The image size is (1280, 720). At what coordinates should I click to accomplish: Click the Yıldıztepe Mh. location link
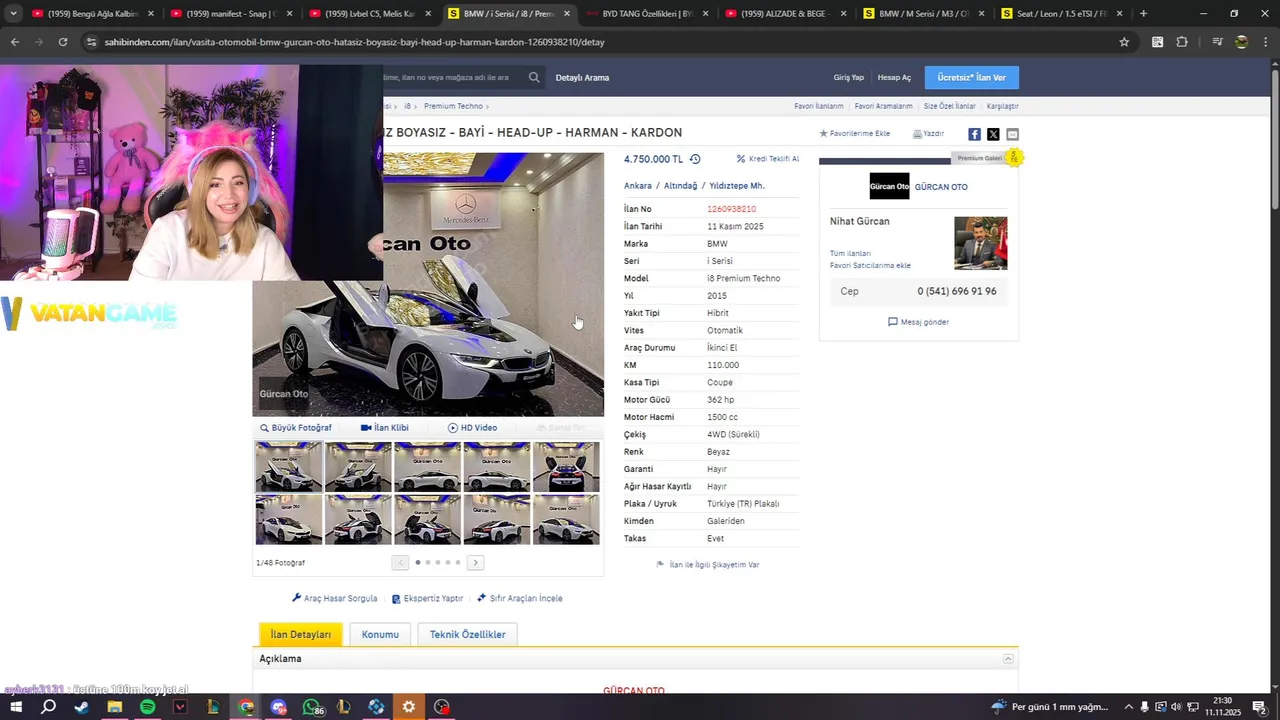(x=737, y=186)
